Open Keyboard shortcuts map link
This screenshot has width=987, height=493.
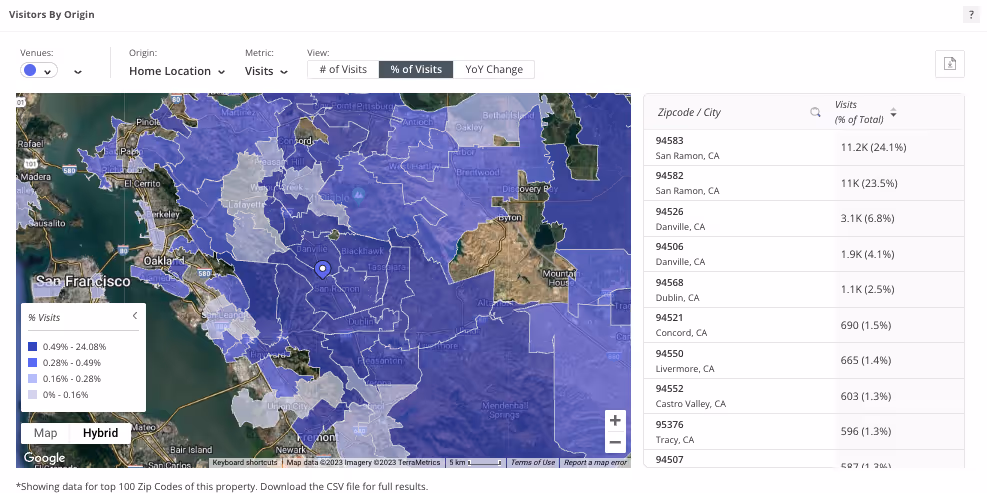[245, 462]
